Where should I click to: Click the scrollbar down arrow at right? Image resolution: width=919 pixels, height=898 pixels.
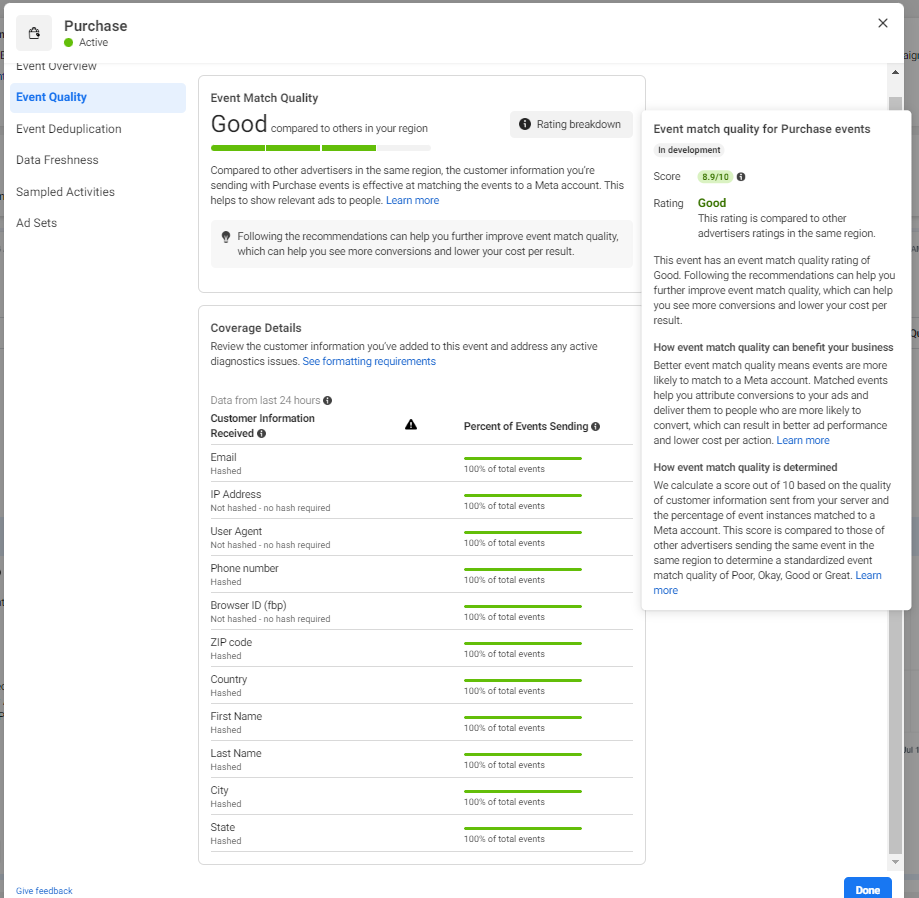895,862
